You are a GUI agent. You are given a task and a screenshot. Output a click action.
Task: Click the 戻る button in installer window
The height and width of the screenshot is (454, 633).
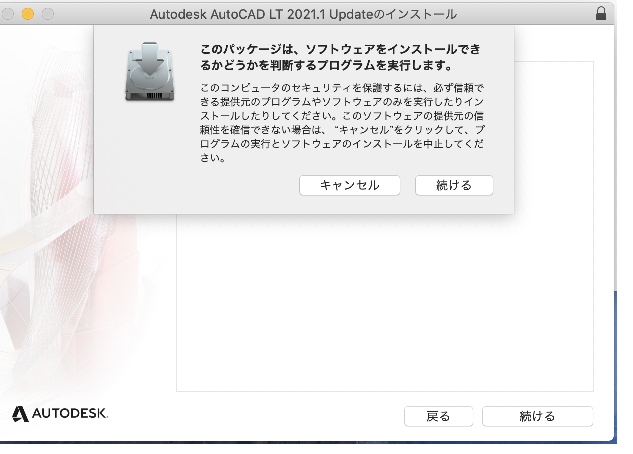438,416
